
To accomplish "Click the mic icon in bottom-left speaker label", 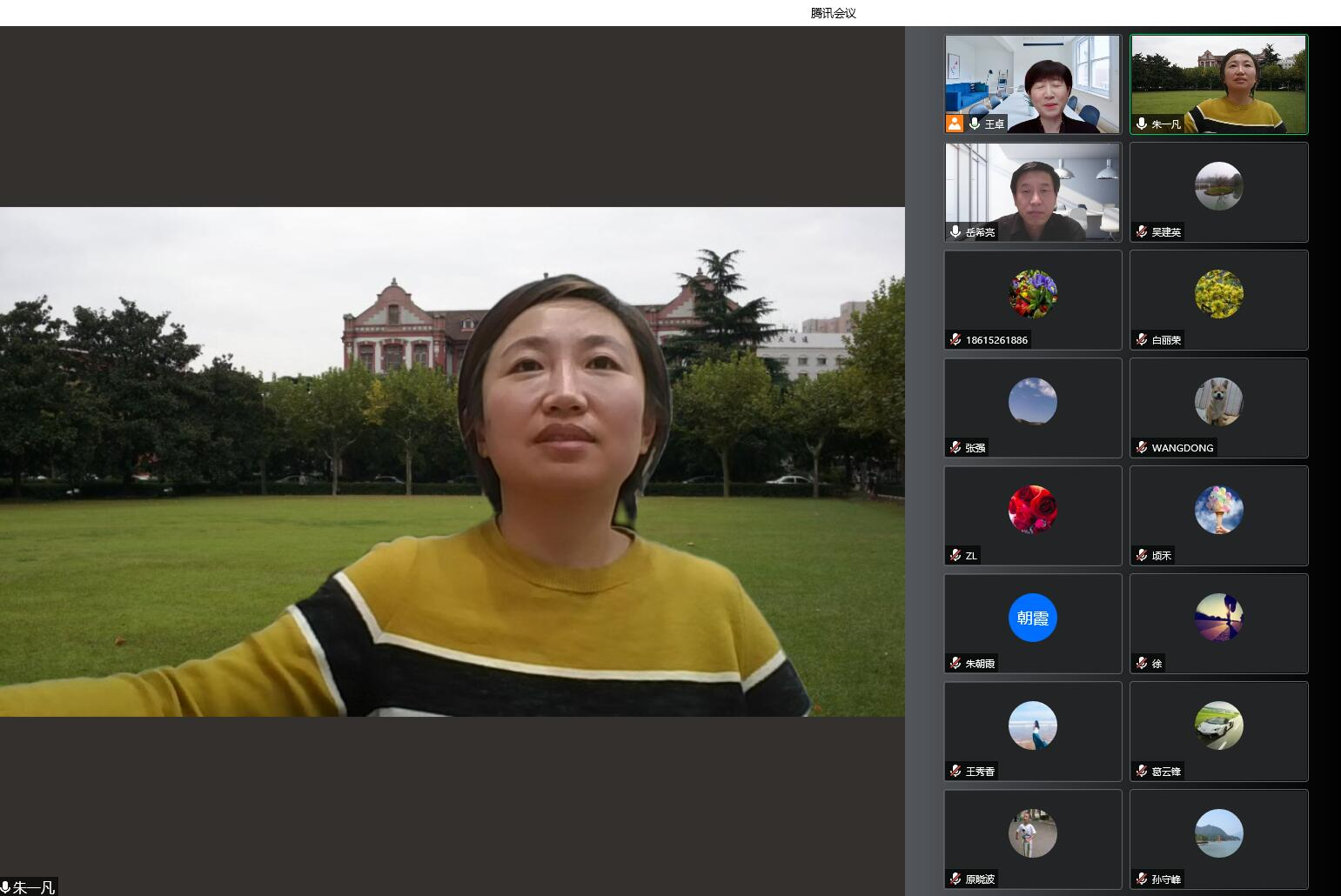I will click(6, 887).
